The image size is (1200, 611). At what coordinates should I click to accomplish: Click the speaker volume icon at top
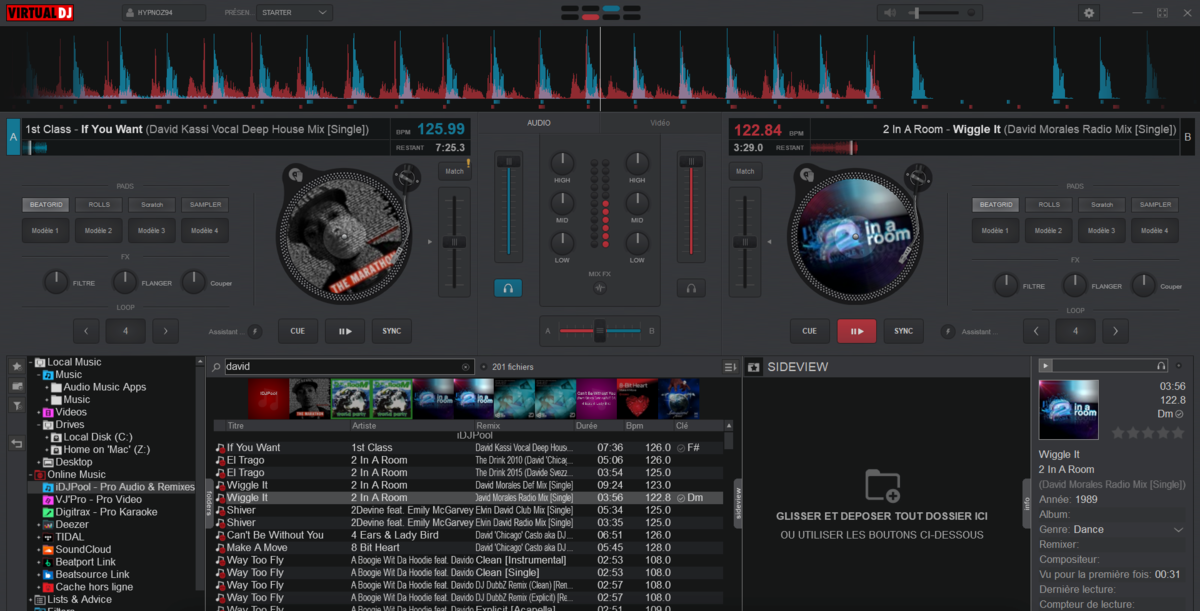(891, 13)
